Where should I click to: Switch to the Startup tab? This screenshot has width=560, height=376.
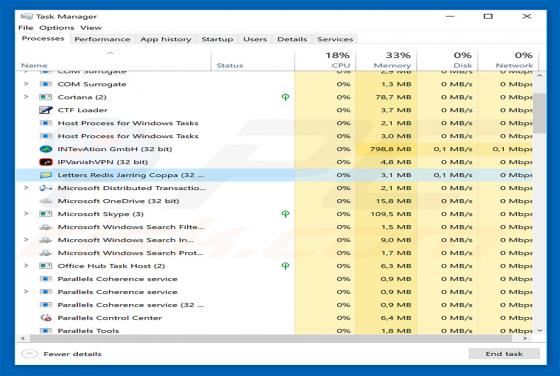(x=217, y=39)
